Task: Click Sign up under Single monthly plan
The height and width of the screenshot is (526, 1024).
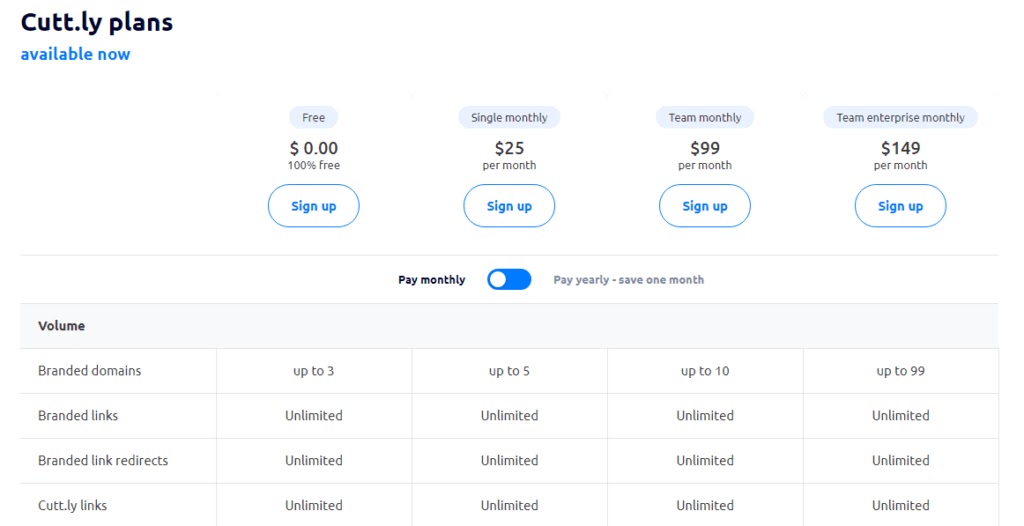Action: click(509, 206)
